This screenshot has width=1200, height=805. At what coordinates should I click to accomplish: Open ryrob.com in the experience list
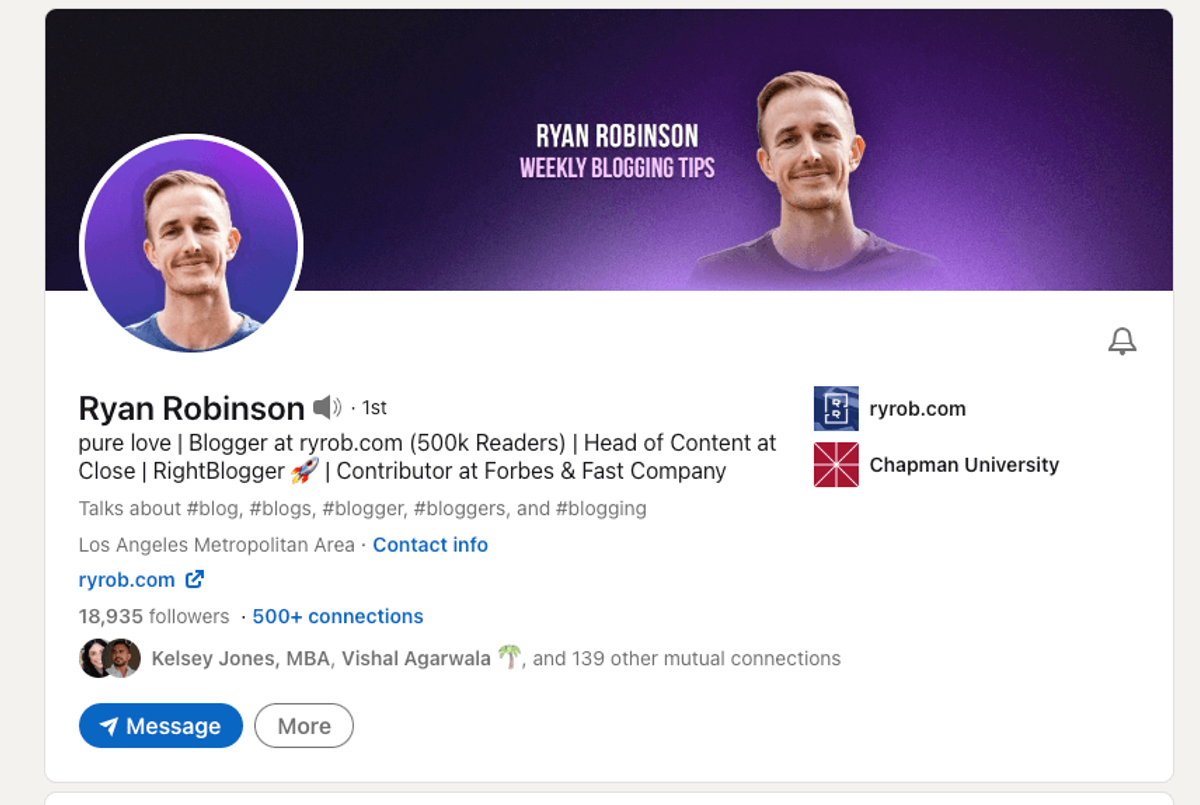point(918,408)
